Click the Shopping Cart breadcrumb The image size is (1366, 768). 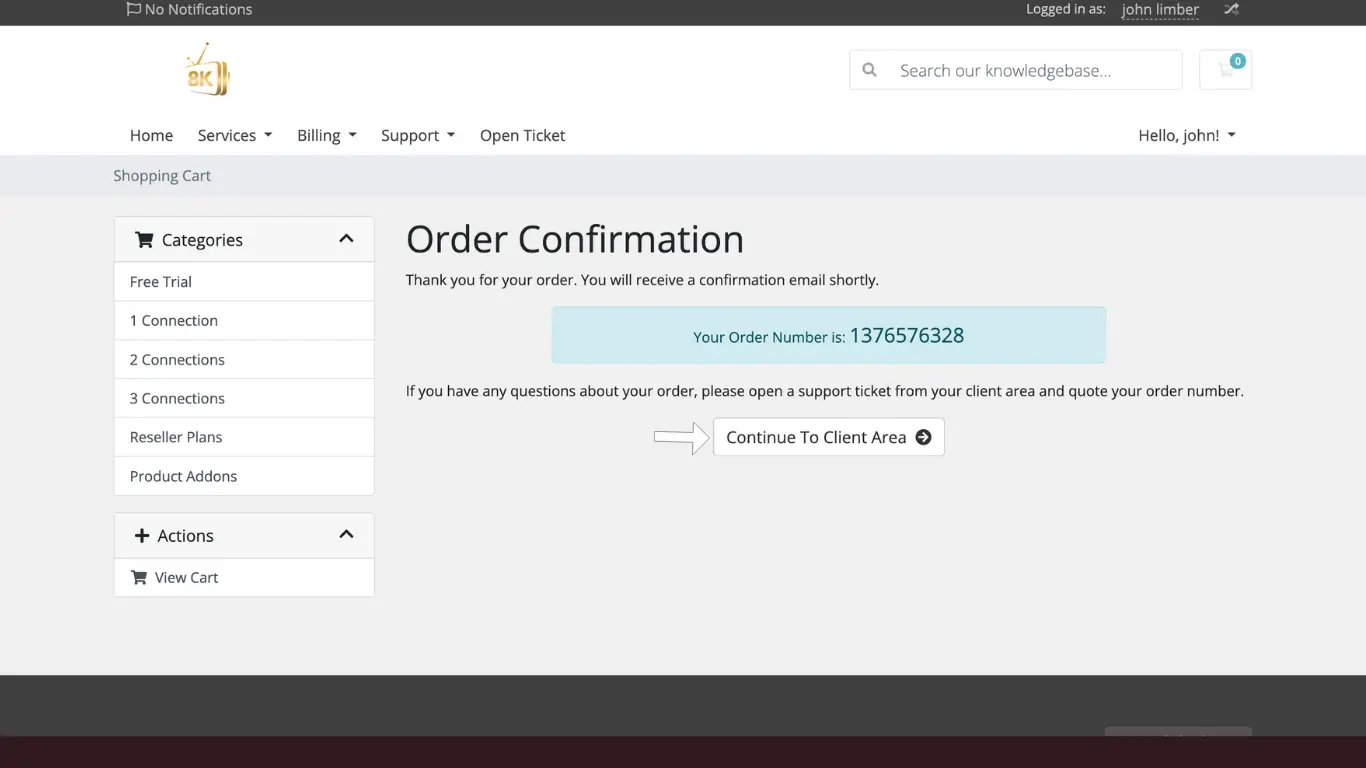tap(162, 176)
